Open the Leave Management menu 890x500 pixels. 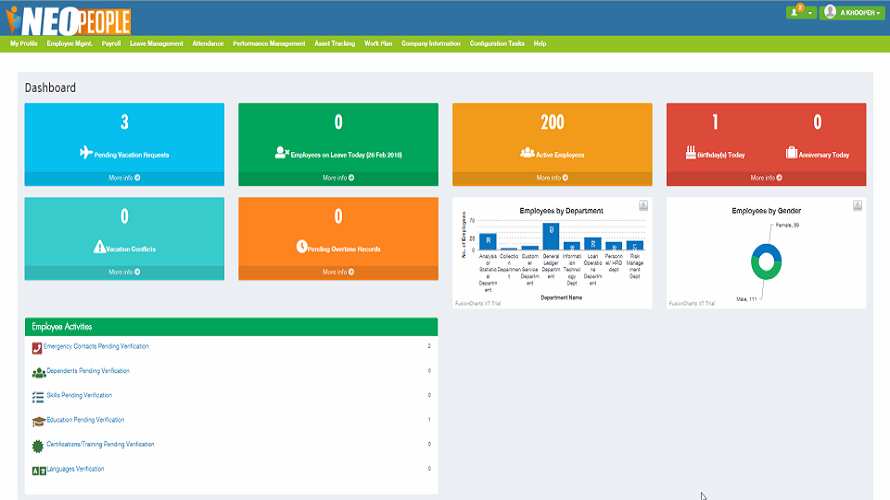(156, 44)
